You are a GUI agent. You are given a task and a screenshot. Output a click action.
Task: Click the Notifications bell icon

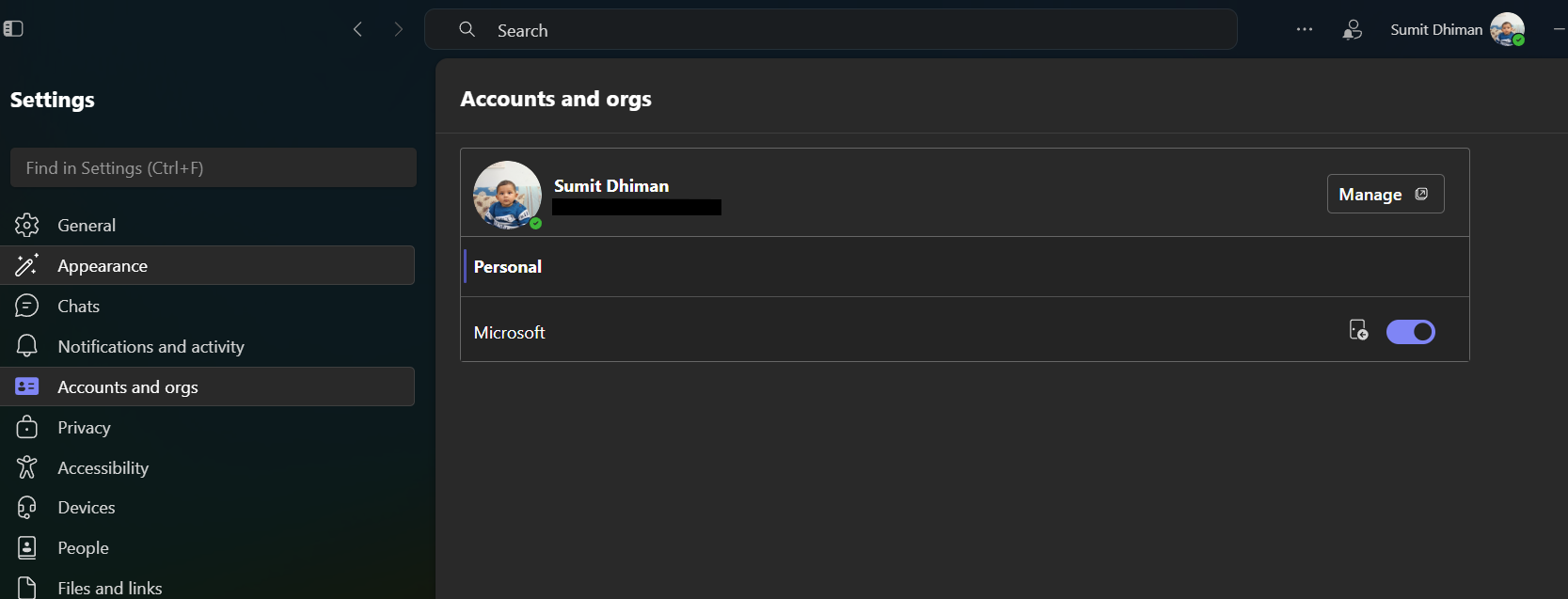tap(26, 346)
